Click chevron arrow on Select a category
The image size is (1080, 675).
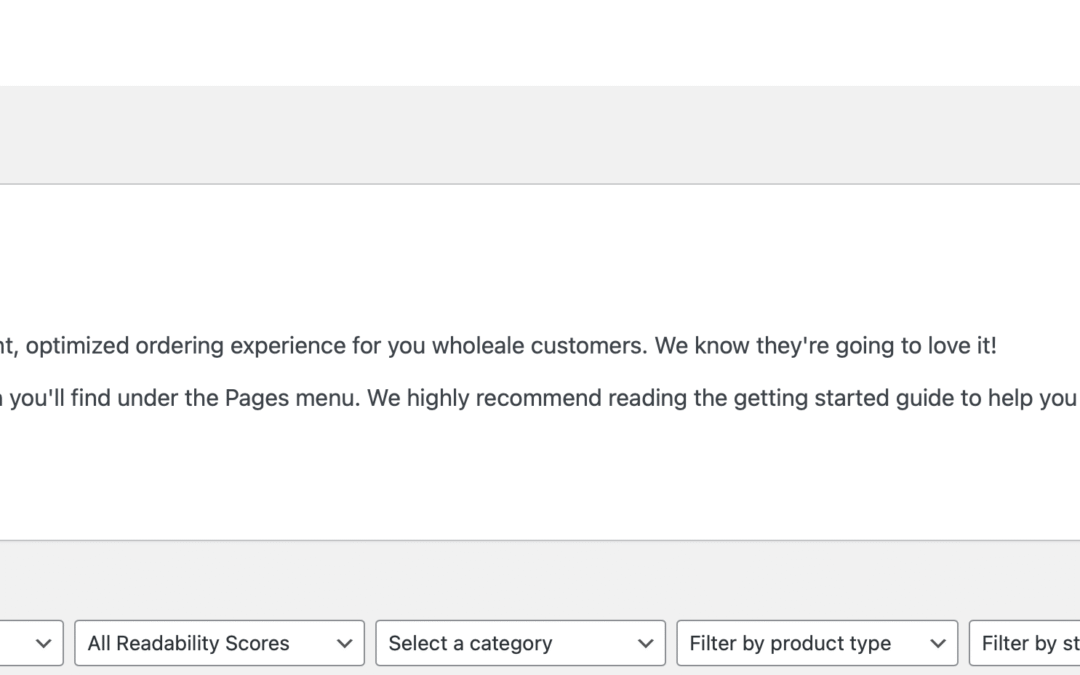pyautogui.click(x=646, y=644)
